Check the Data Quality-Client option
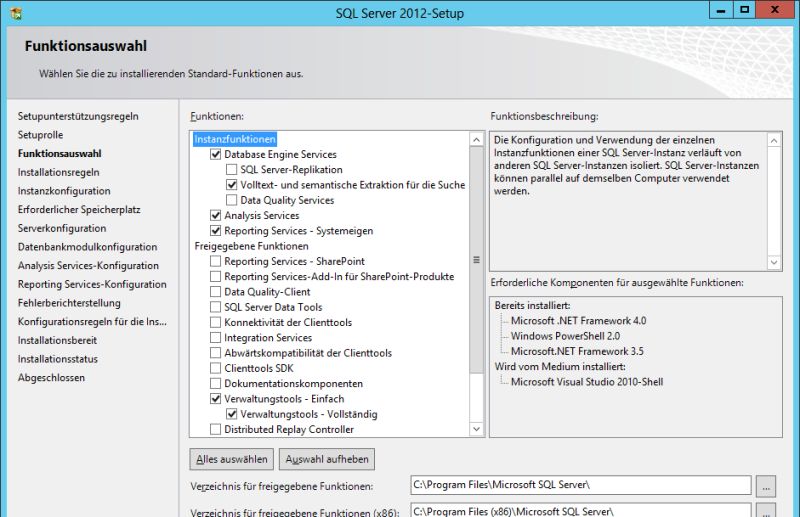Image resolution: width=800 pixels, height=517 pixels. 215,292
